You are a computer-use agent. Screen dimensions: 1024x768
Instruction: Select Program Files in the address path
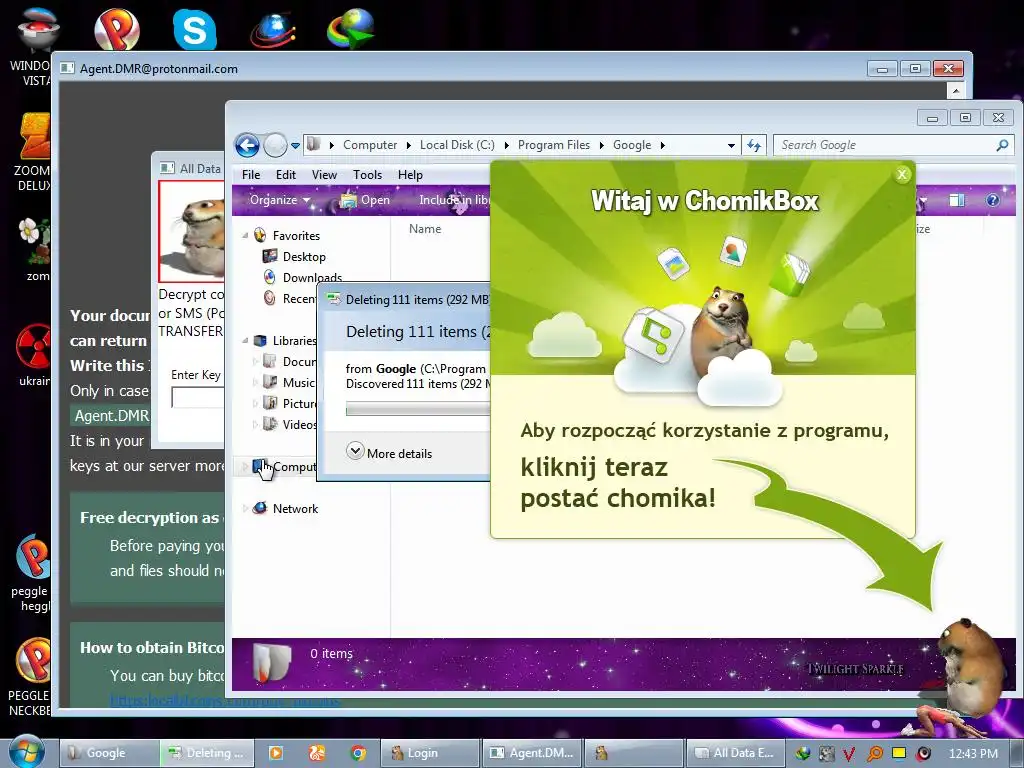point(554,145)
